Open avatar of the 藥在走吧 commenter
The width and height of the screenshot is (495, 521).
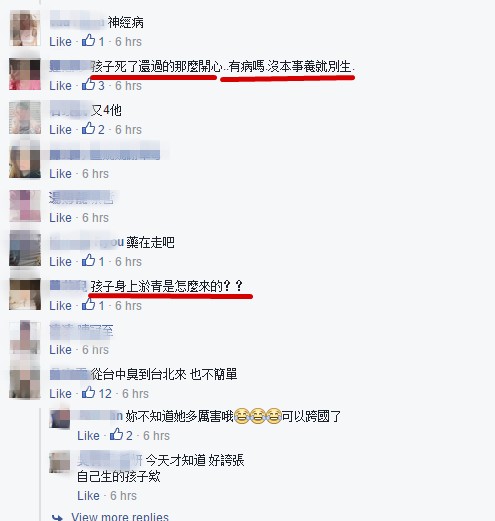tap(25, 250)
